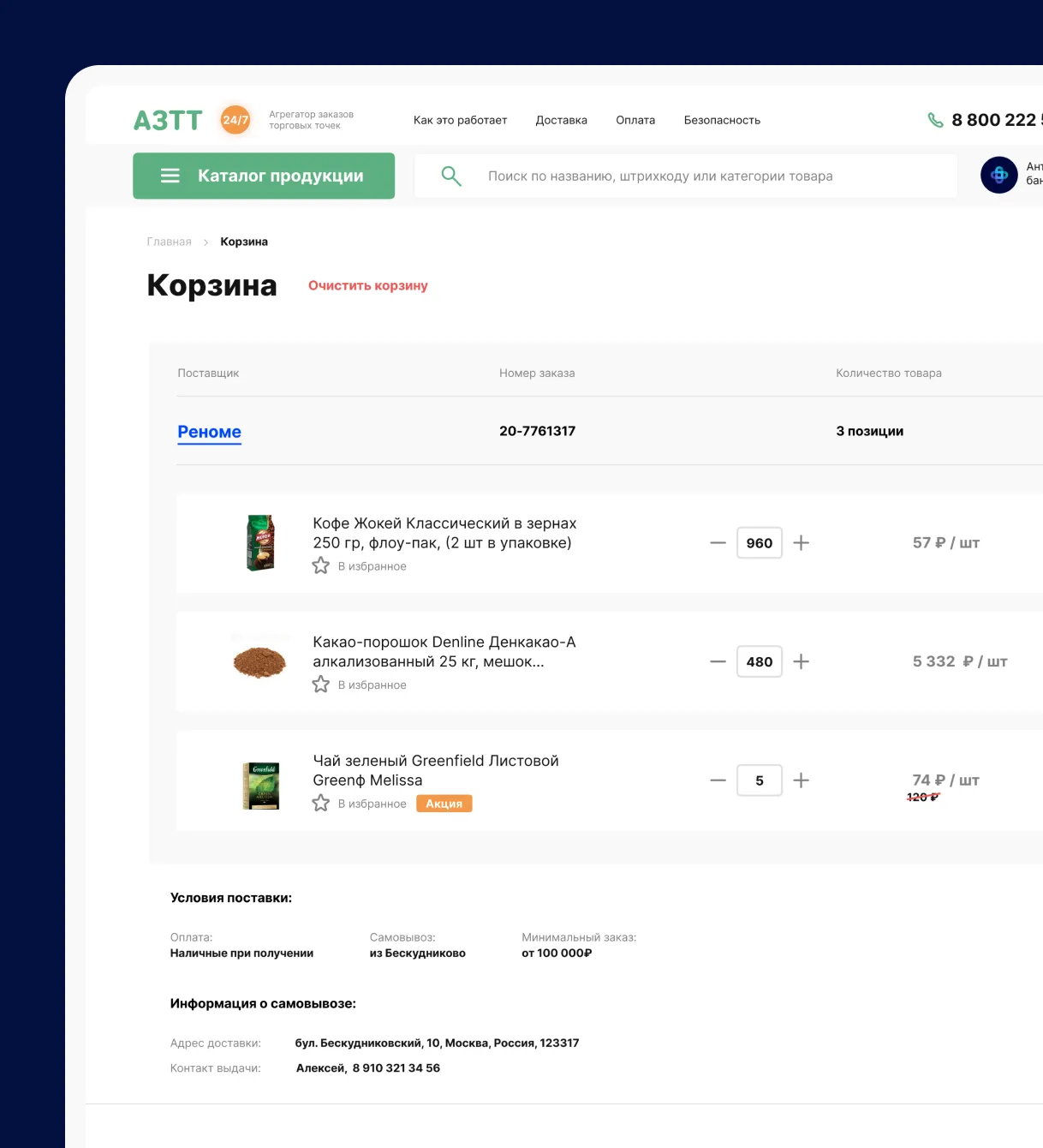Click phone number 8 800 222
Viewport: 1043px width, 1148px height.
997,120
